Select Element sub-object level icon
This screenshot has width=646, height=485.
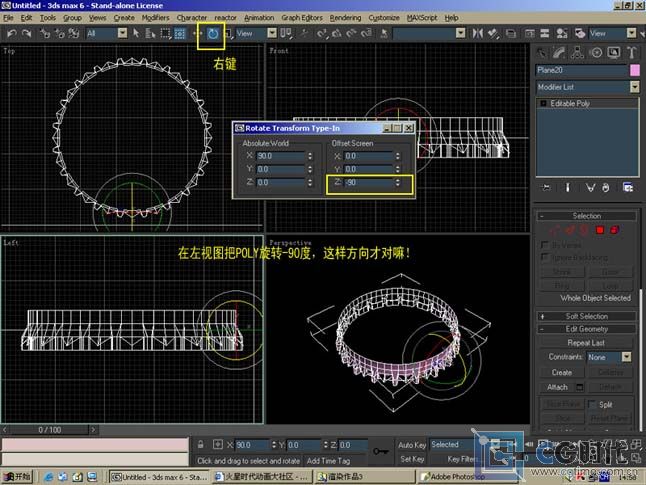pyautogui.click(x=614, y=230)
